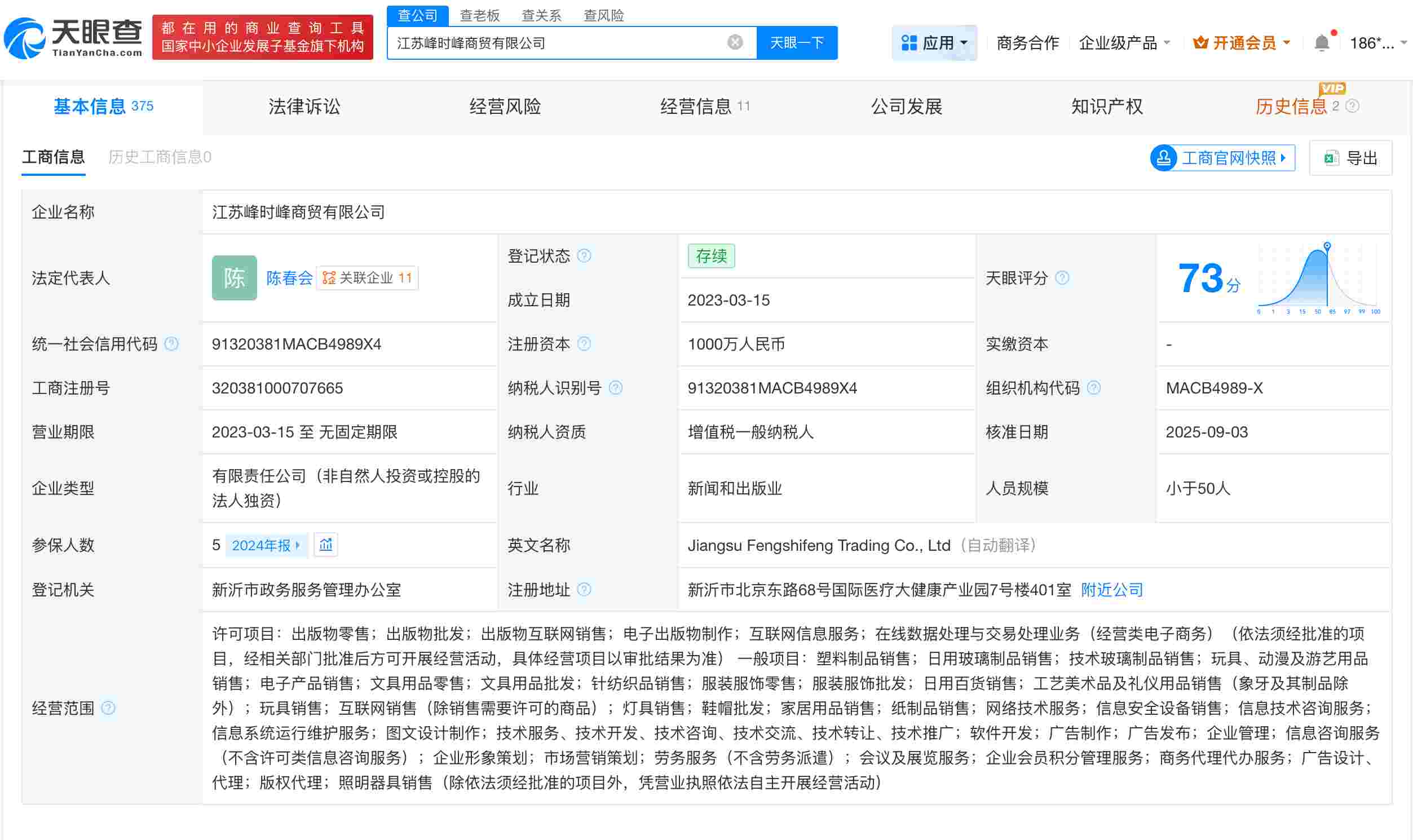Open the 经营范围 help icon

pyautogui.click(x=108, y=708)
